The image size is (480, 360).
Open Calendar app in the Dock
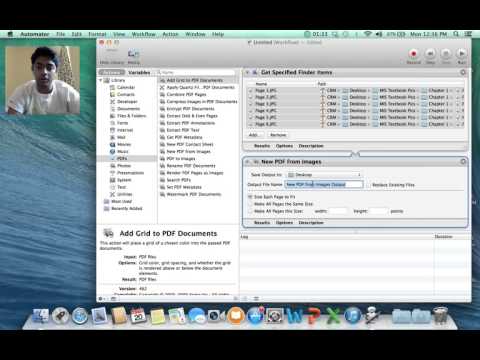pos(138,315)
